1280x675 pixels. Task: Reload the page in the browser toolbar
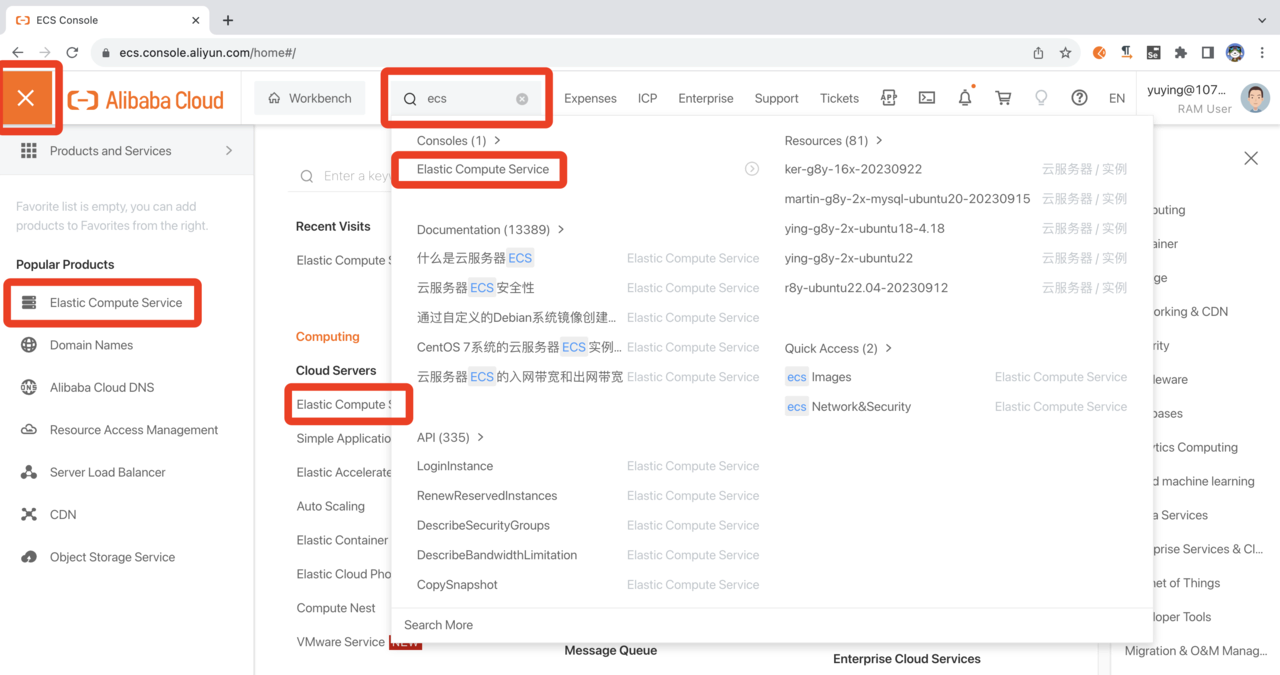coord(70,52)
